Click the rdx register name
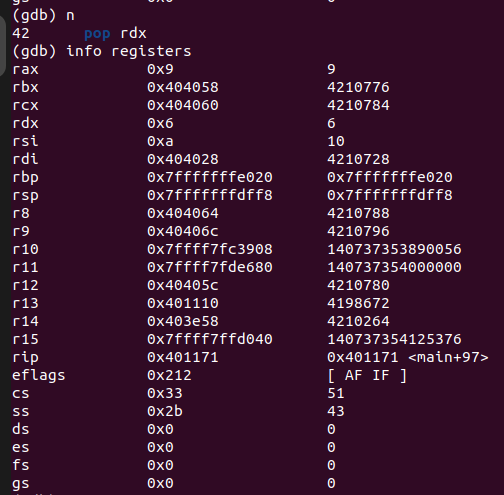The height and width of the screenshot is (495, 504). pyautogui.click(x=25, y=123)
